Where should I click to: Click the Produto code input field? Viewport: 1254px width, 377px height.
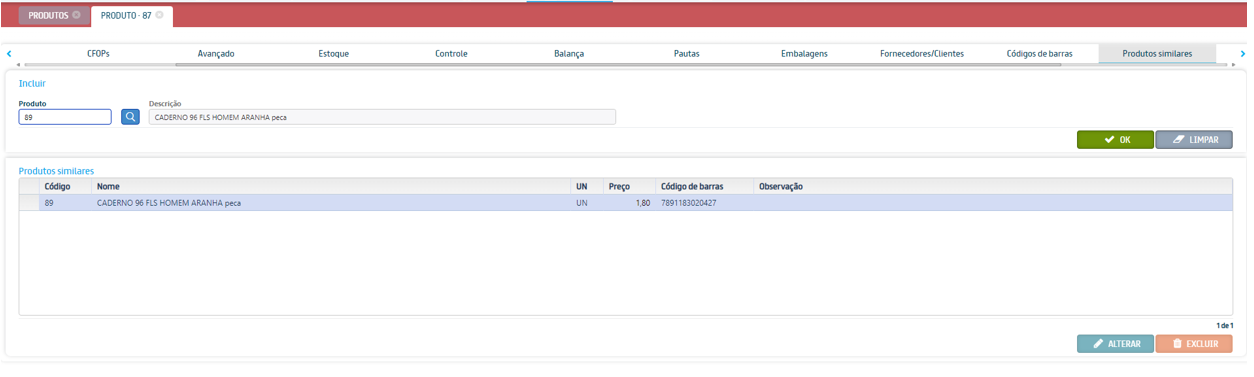click(x=65, y=117)
